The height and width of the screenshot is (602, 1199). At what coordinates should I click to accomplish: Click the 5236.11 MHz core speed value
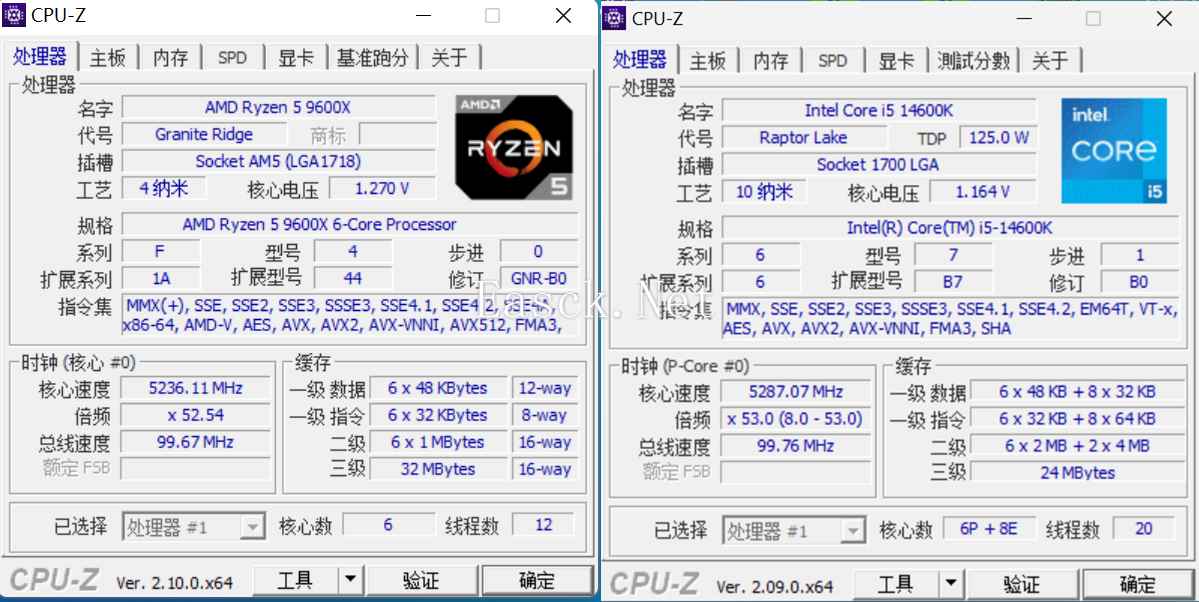point(196,388)
